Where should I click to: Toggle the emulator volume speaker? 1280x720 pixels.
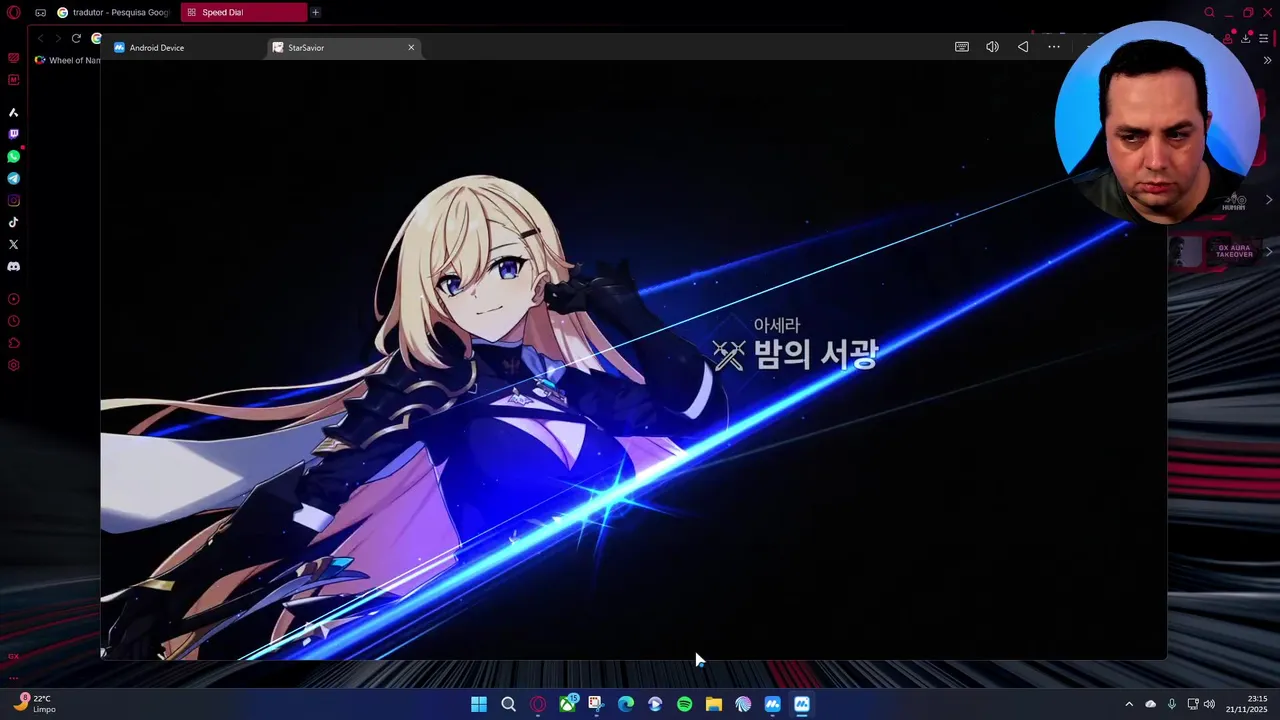(x=992, y=47)
